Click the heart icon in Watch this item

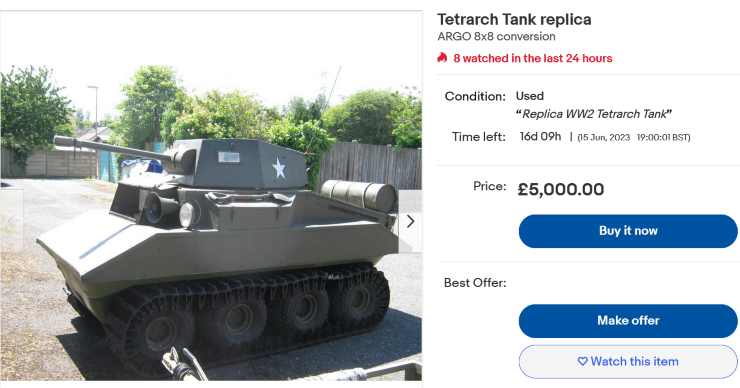tap(582, 362)
